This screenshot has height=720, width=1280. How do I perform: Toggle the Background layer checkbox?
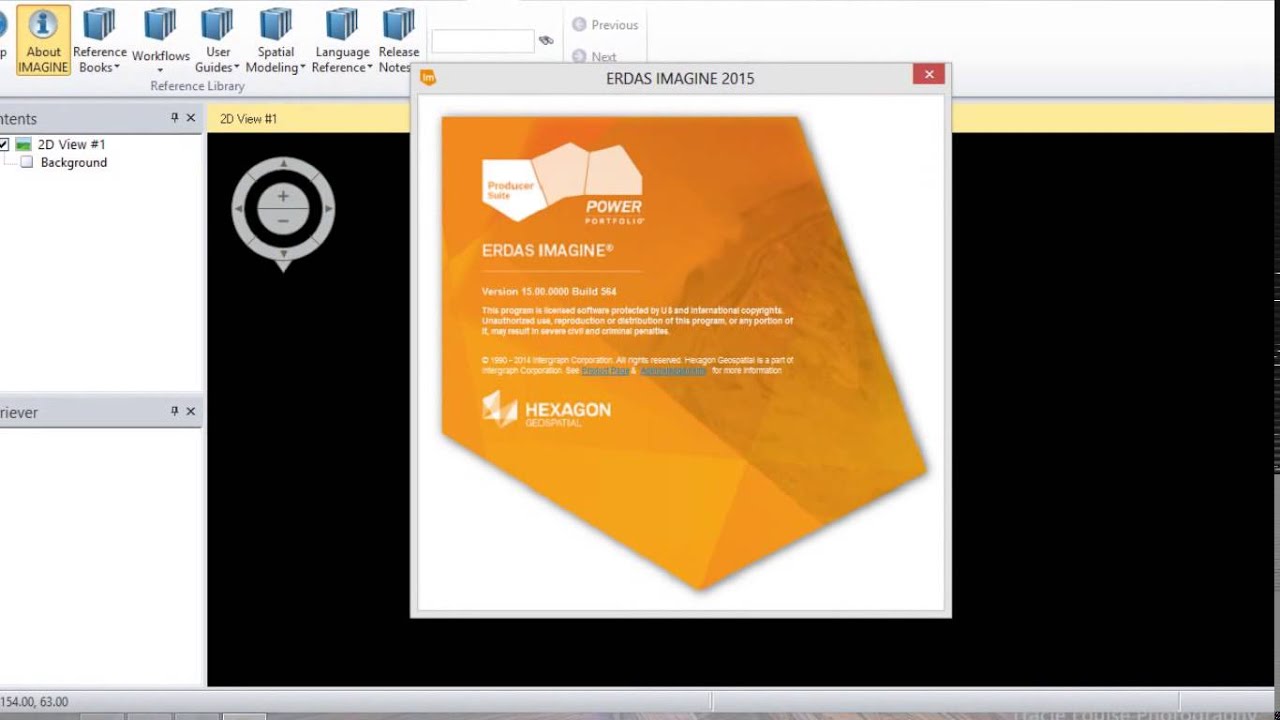pyautogui.click(x=27, y=162)
